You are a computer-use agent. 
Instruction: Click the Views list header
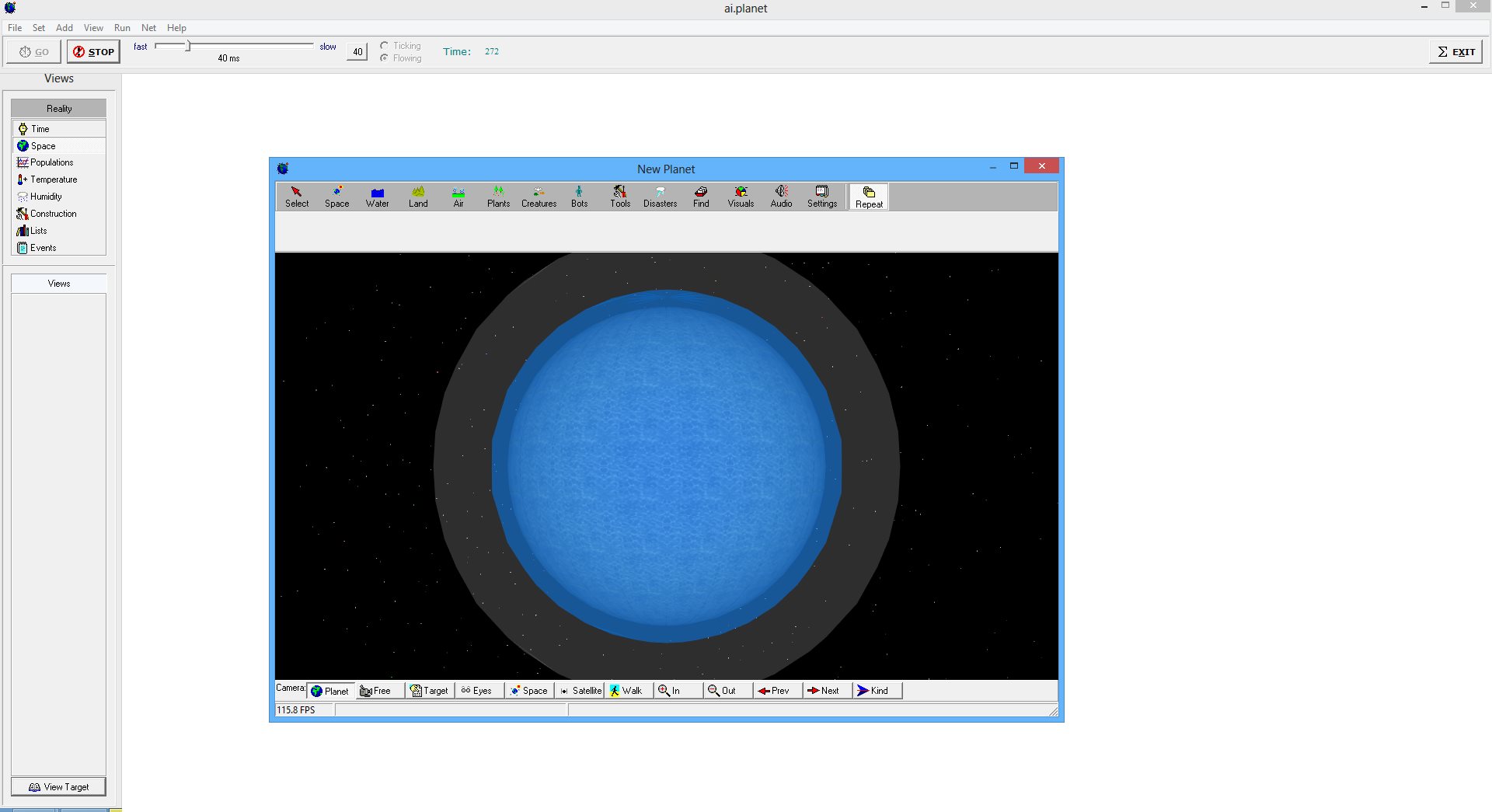click(59, 284)
